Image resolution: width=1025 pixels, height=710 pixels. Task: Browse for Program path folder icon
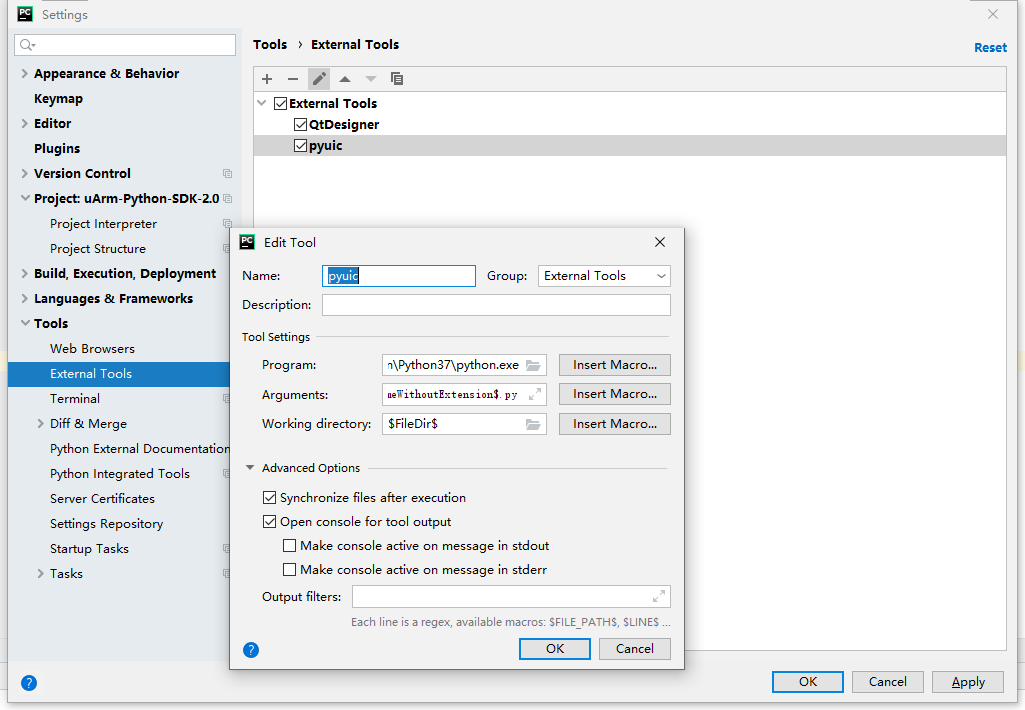click(533, 365)
